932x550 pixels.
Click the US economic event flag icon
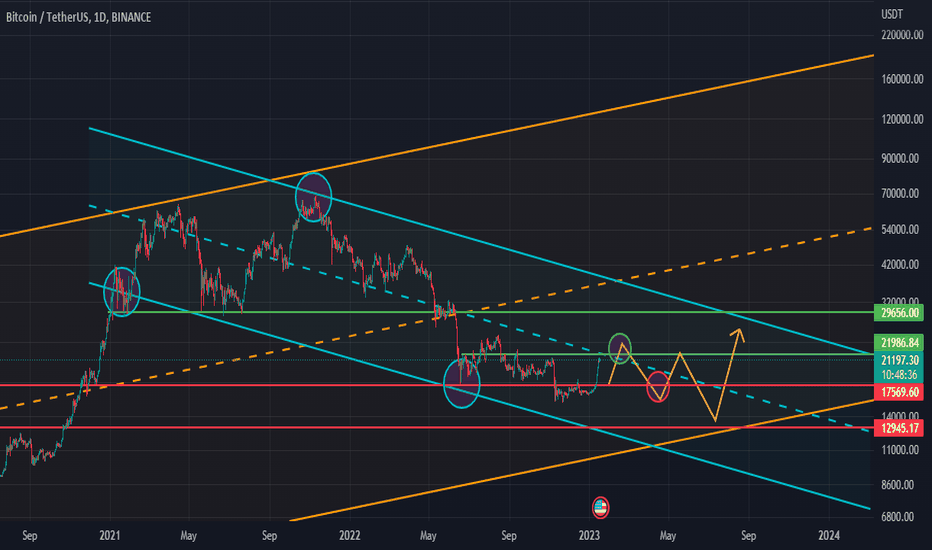click(600, 507)
